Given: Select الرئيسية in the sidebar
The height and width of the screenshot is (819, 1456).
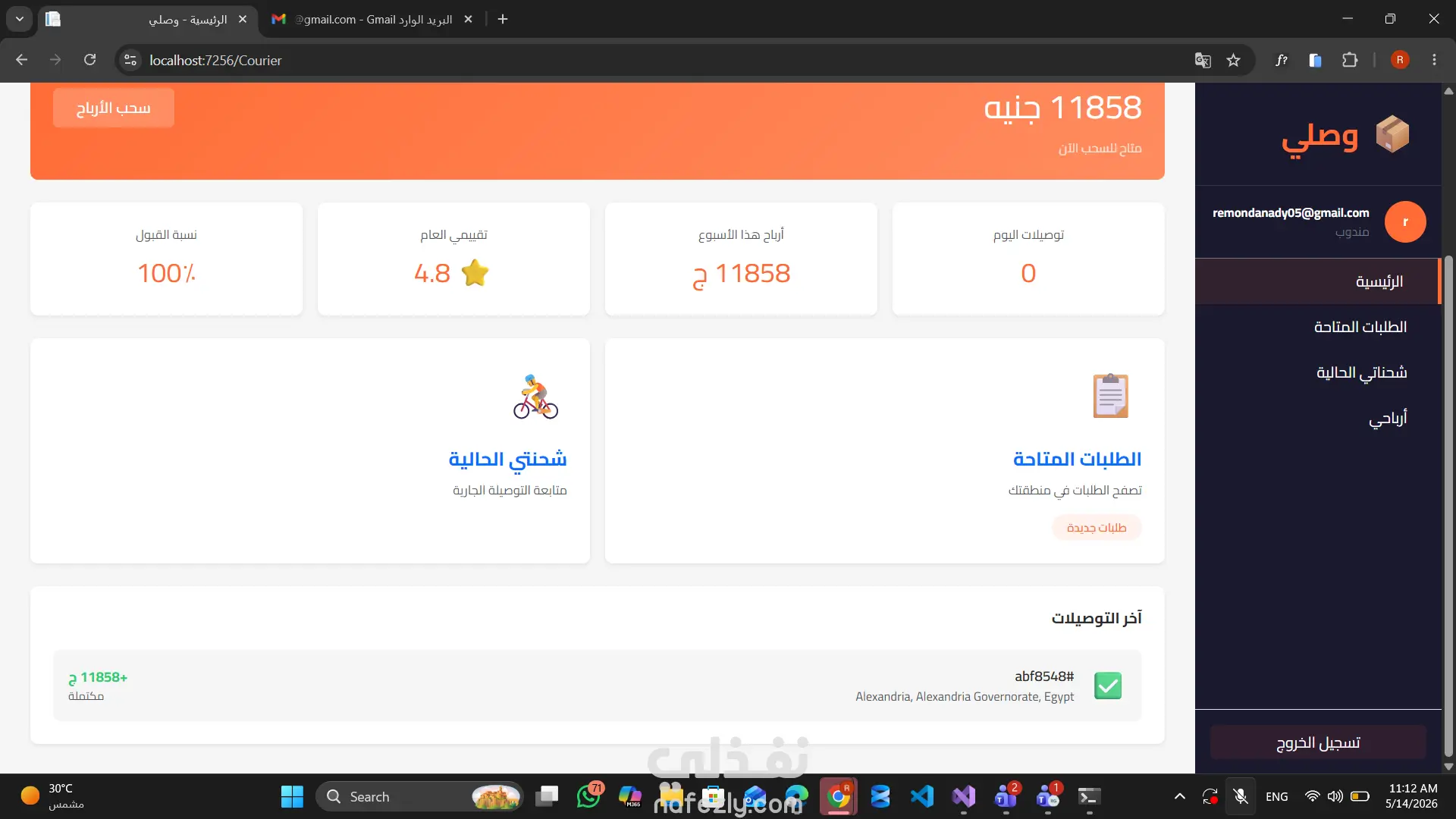Looking at the screenshot, I should point(1318,281).
